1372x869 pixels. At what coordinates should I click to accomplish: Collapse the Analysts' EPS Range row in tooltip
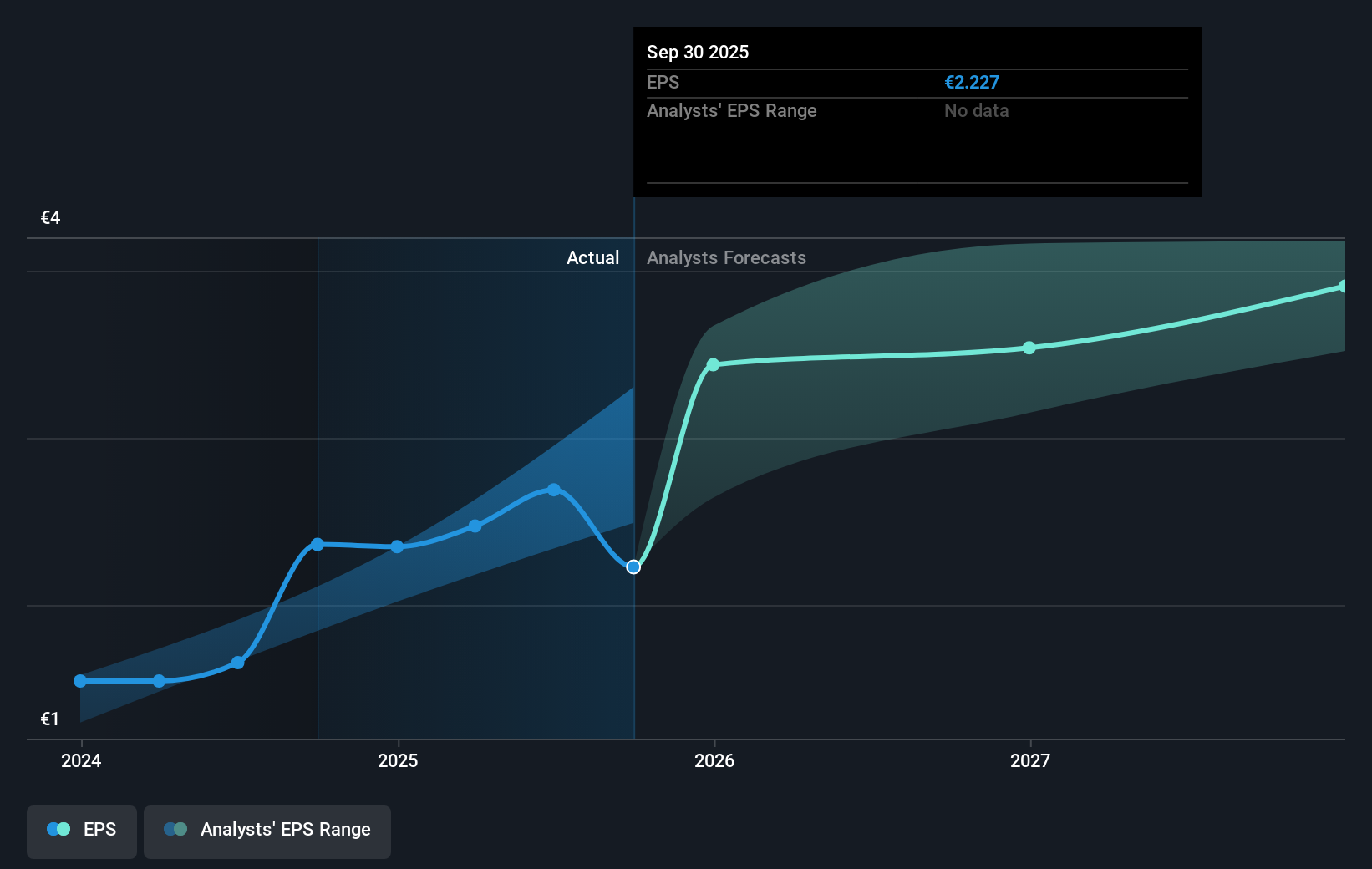(731, 110)
